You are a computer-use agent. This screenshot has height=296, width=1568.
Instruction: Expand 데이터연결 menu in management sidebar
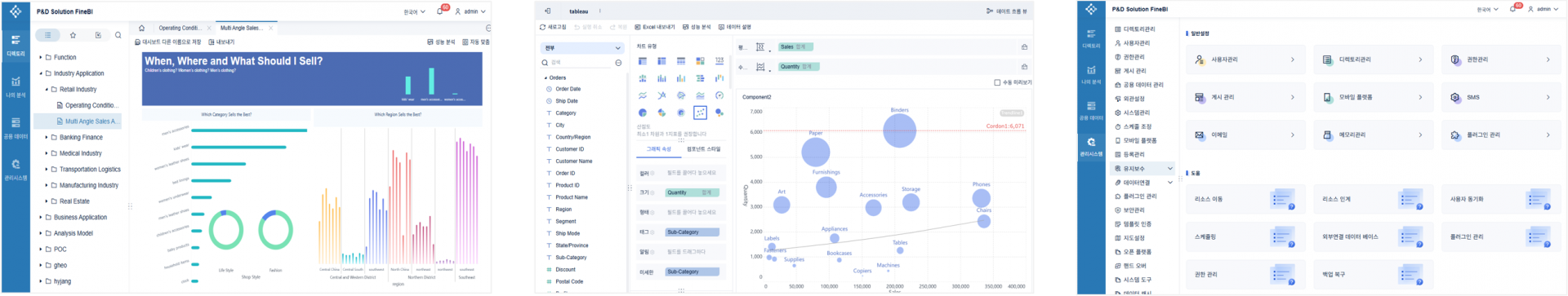point(1143,183)
